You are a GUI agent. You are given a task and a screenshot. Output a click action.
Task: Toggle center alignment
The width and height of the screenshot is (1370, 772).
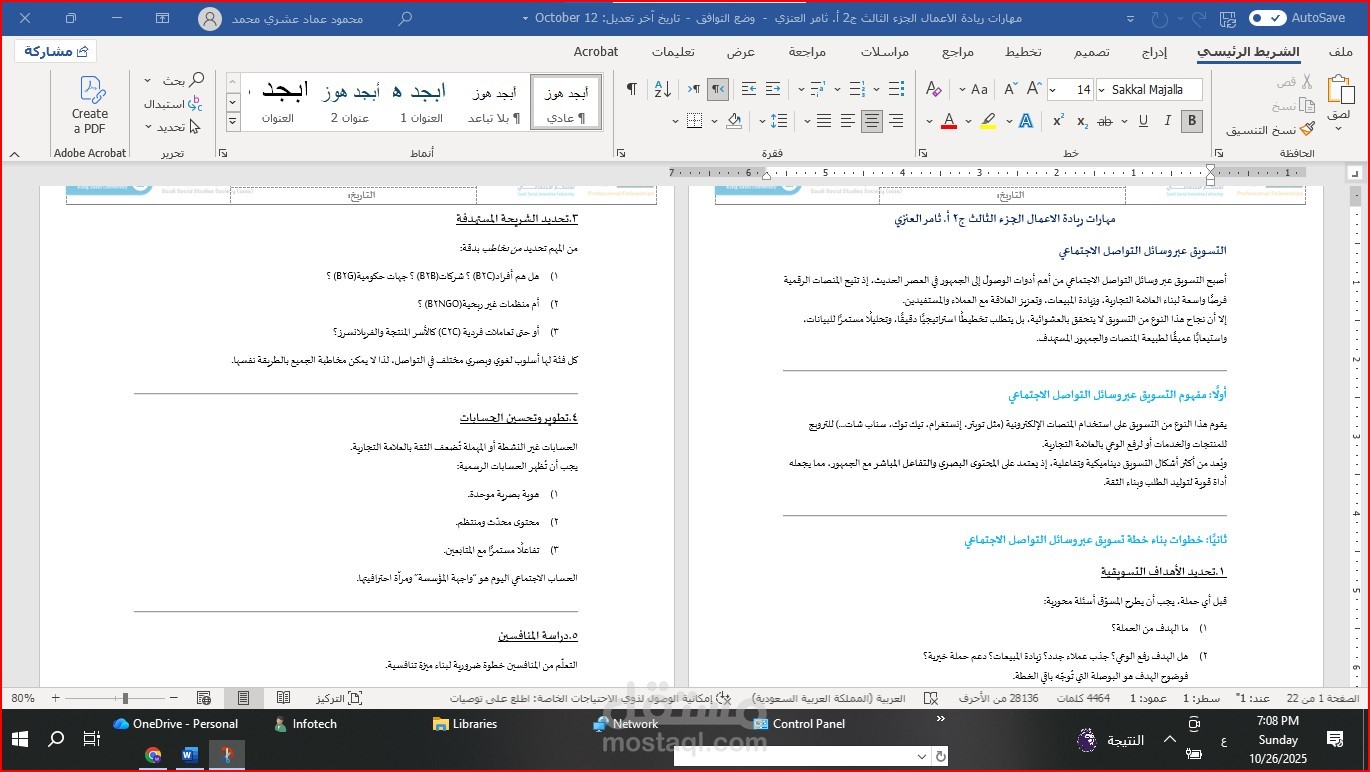point(872,121)
